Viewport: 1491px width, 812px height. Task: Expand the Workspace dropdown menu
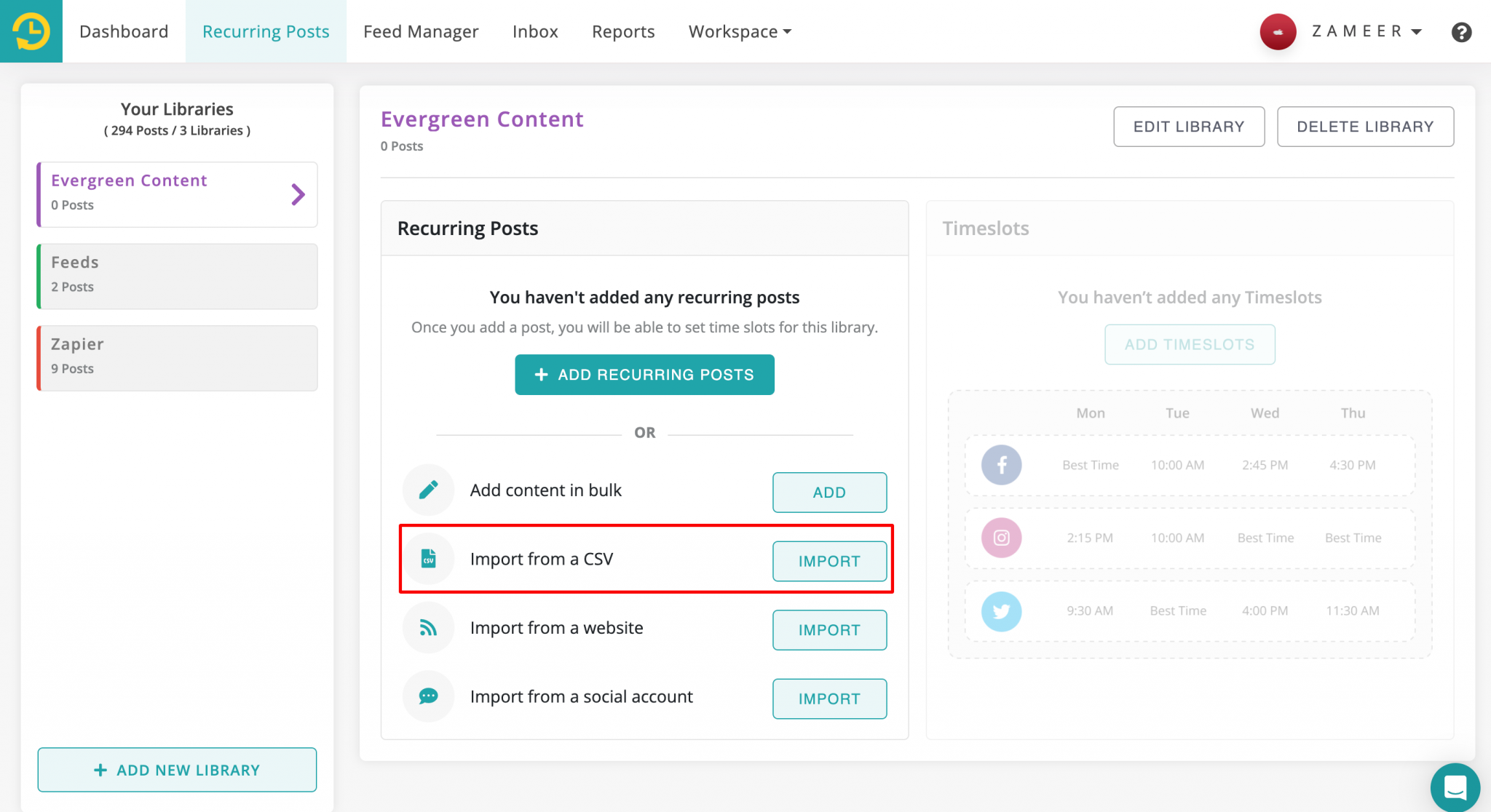[740, 32]
